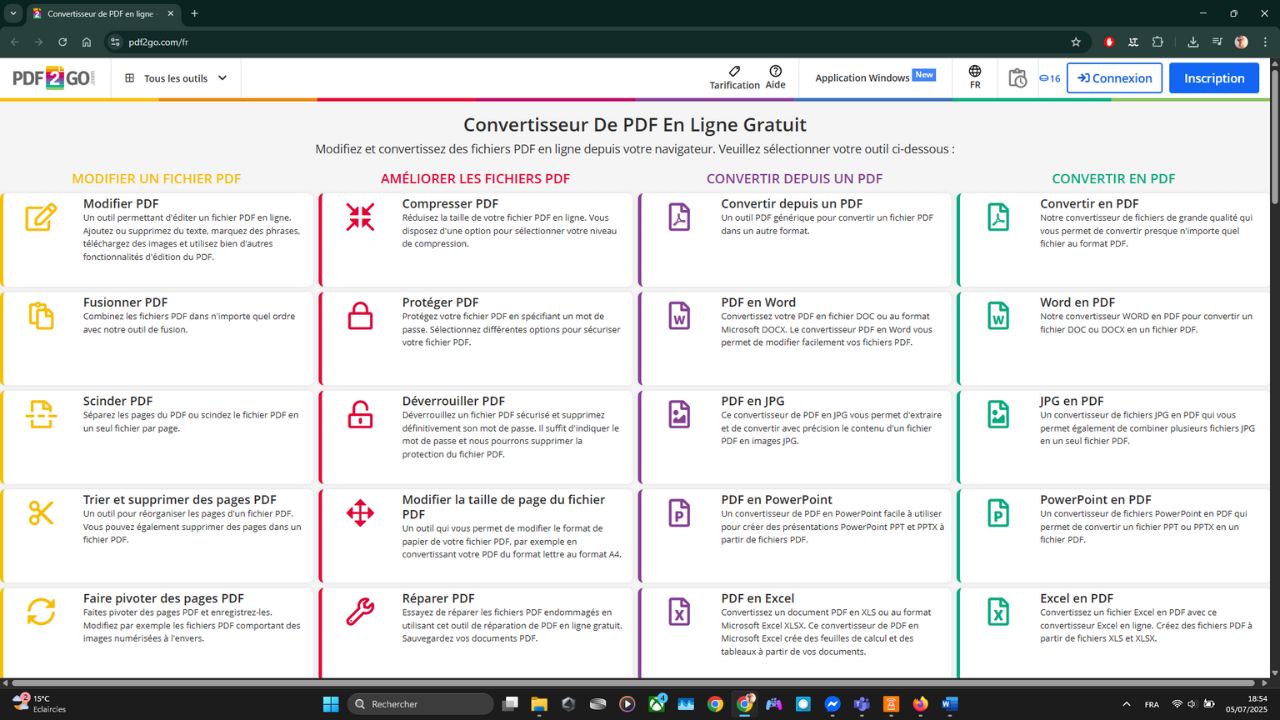
Task: Open the Aide help menu item
Action: pyautogui.click(x=775, y=78)
